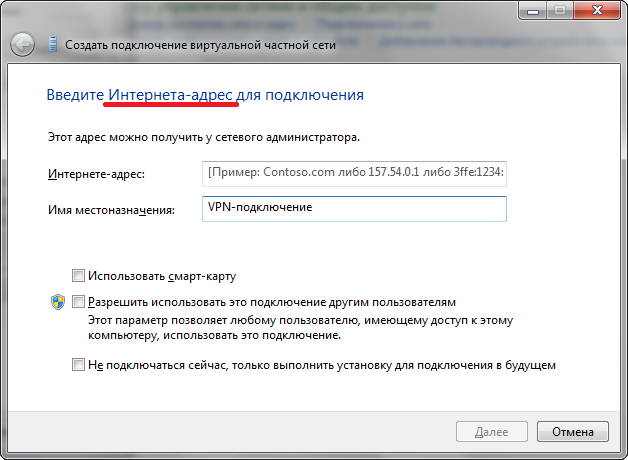
Task: Click the VPN wizard icon beside the title
Action: tap(52, 45)
